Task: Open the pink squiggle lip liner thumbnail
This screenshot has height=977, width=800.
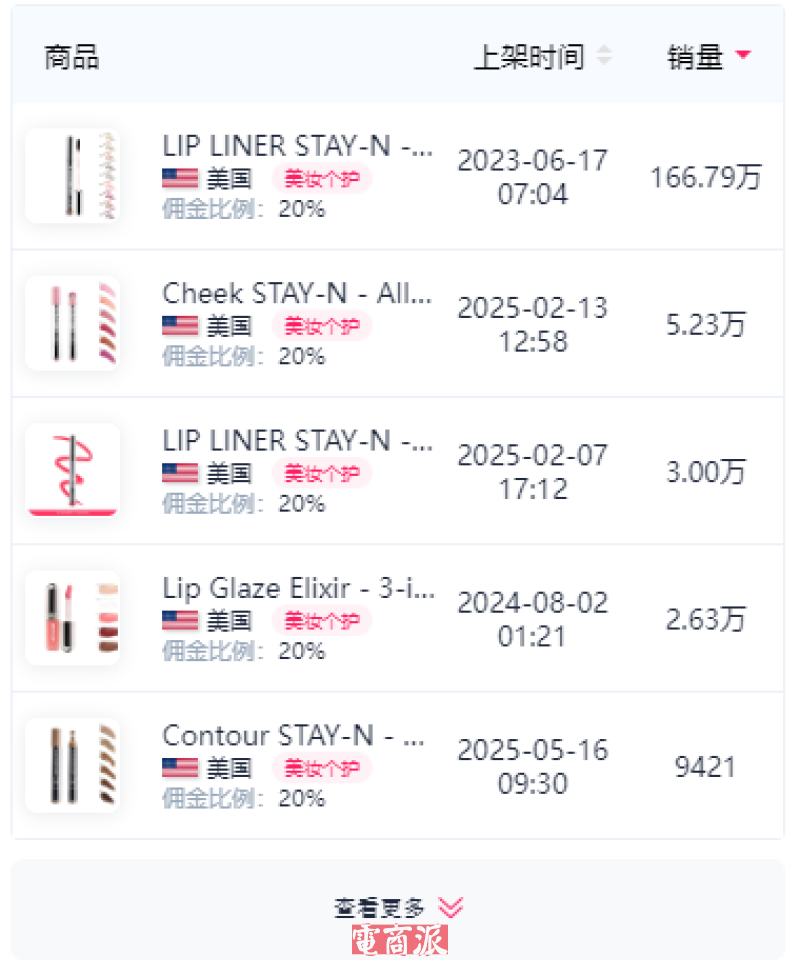Action: tap(72, 470)
